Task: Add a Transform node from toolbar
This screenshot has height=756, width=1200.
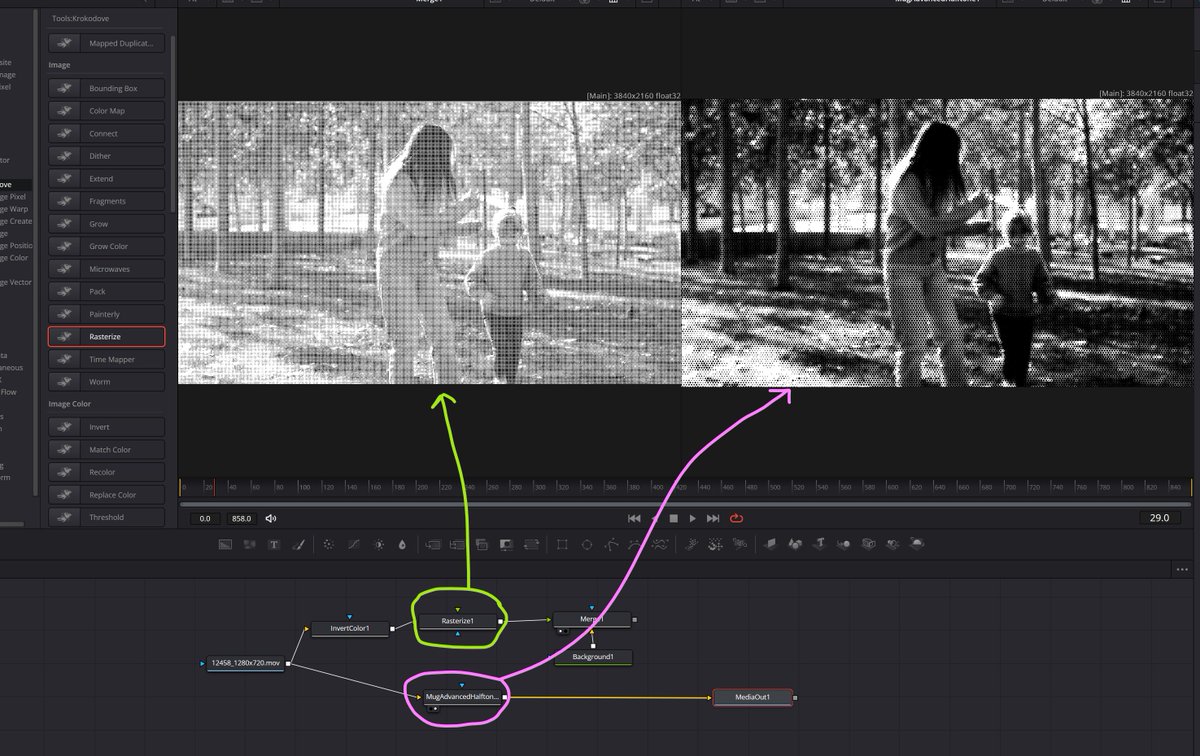Action: (531, 544)
